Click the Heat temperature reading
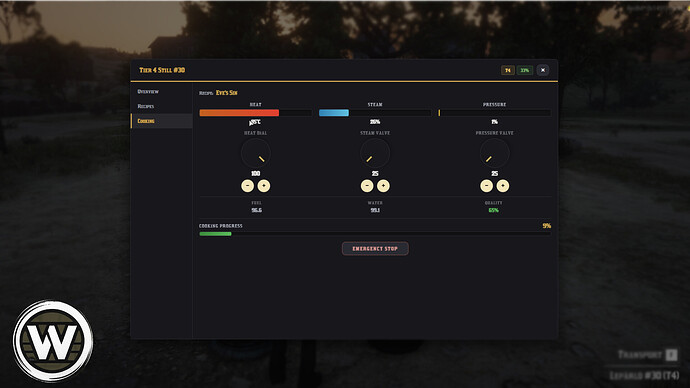 coord(255,122)
